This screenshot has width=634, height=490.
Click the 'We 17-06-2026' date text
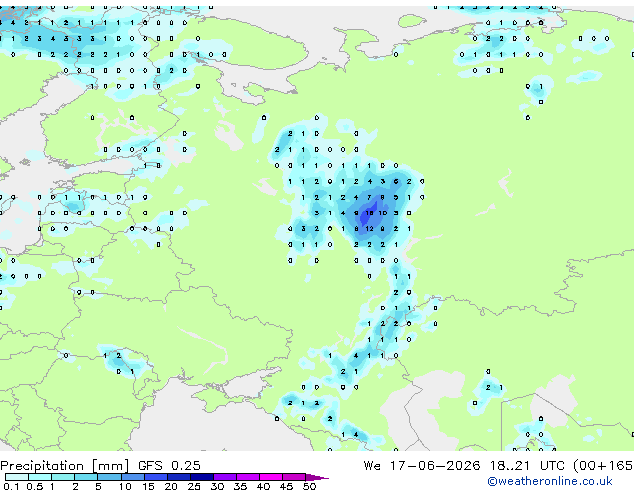[422, 466]
